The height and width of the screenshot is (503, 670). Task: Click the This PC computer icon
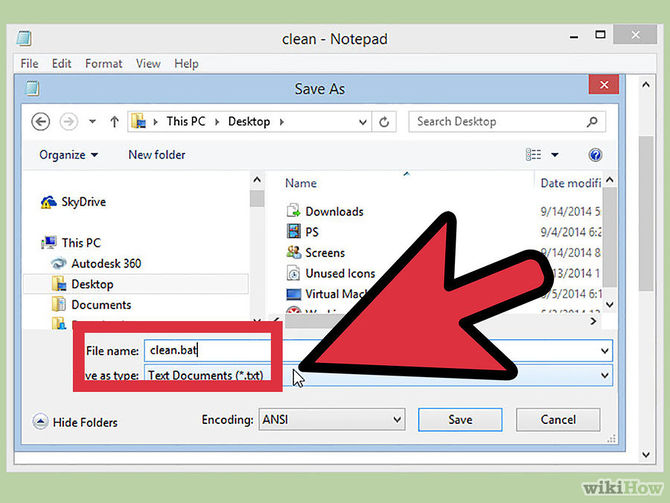coord(49,242)
